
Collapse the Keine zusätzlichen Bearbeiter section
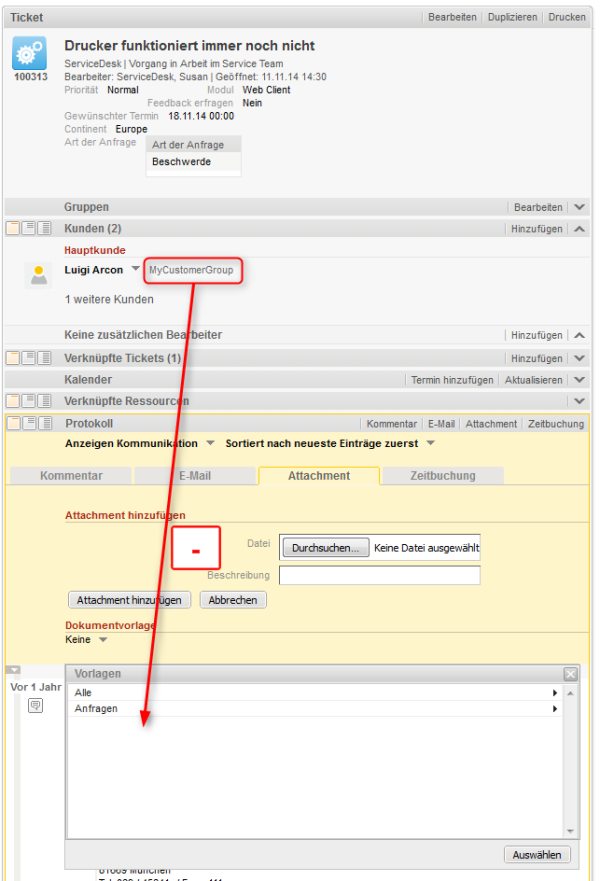pos(580,335)
